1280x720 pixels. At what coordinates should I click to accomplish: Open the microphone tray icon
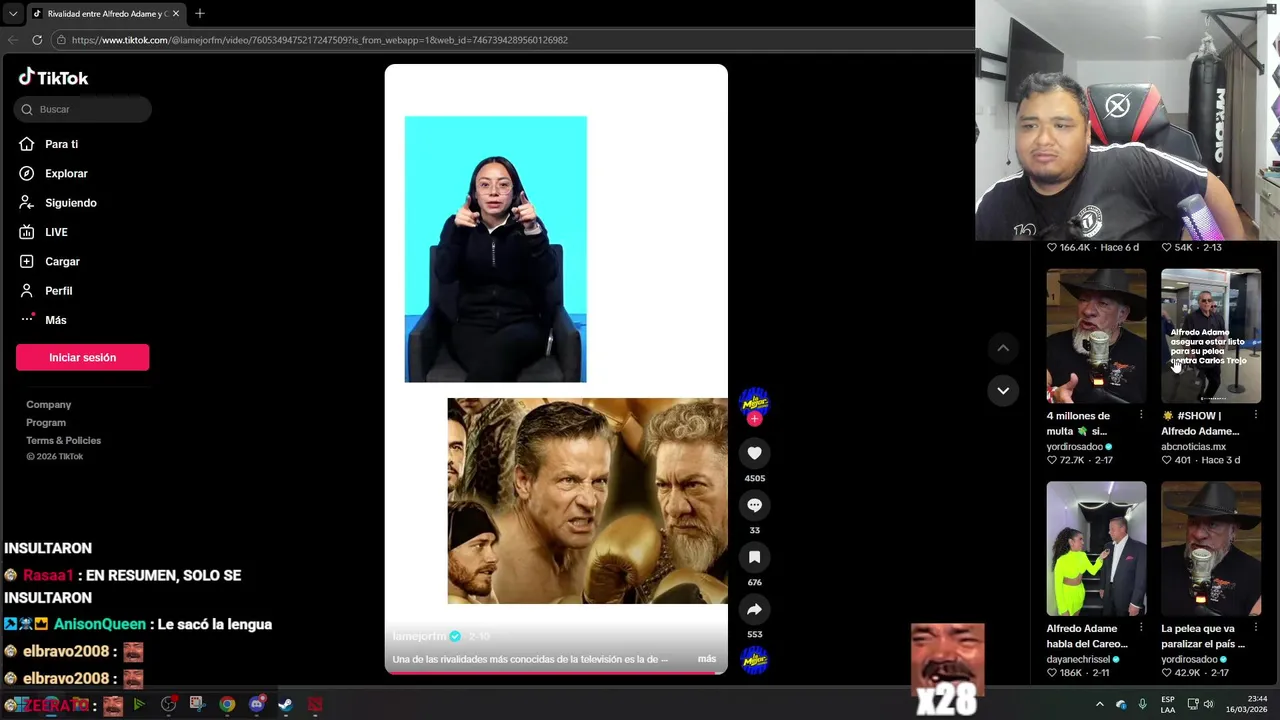coord(1143,704)
